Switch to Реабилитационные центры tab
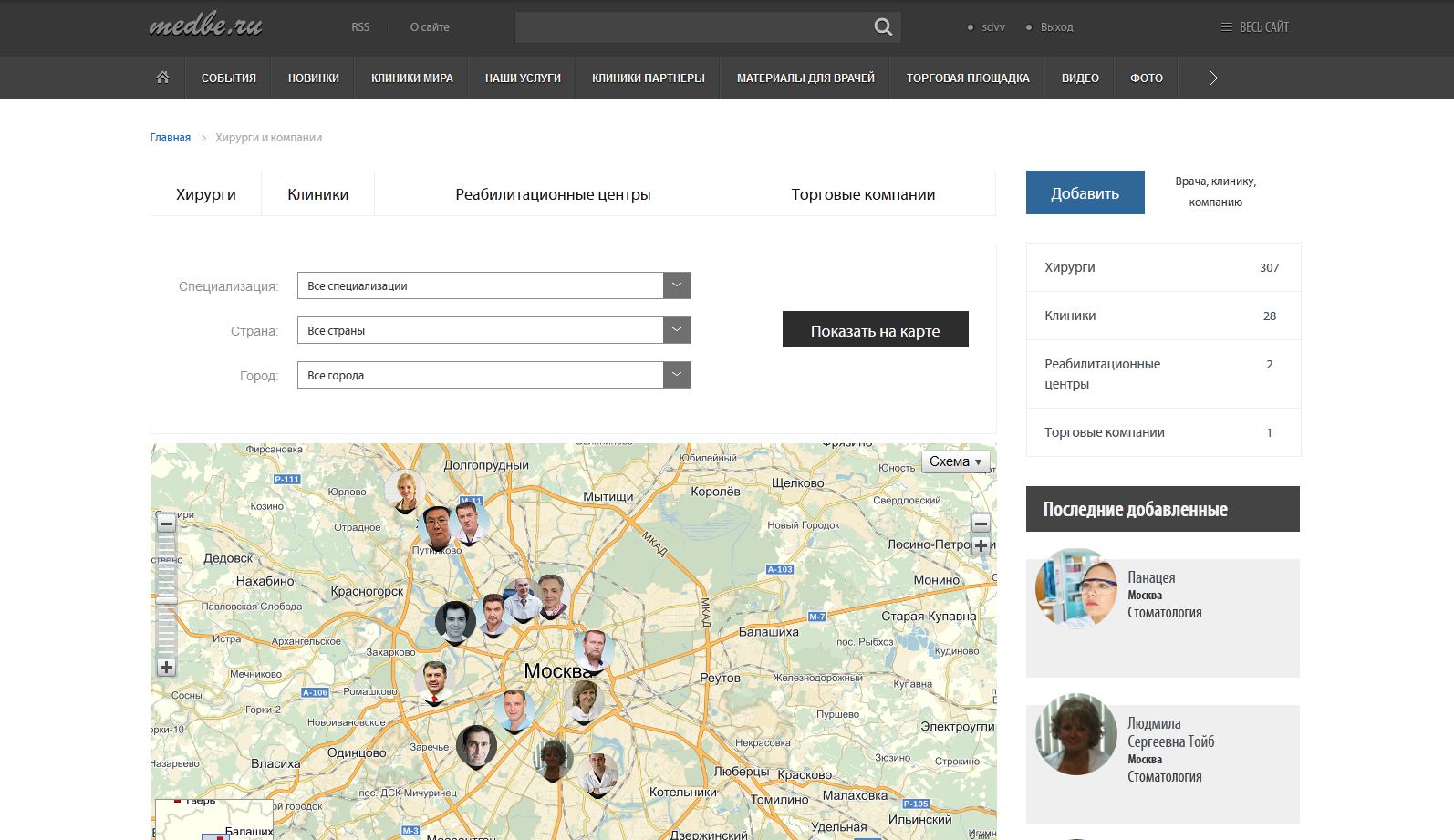This screenshot has height=840, width=1454. (x=553, y=194)
